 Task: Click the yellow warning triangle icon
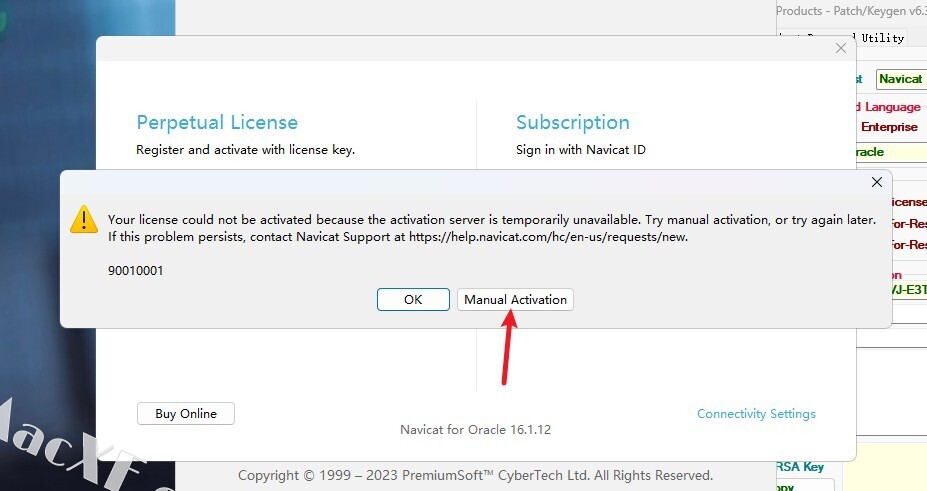(x=84, y=220)
